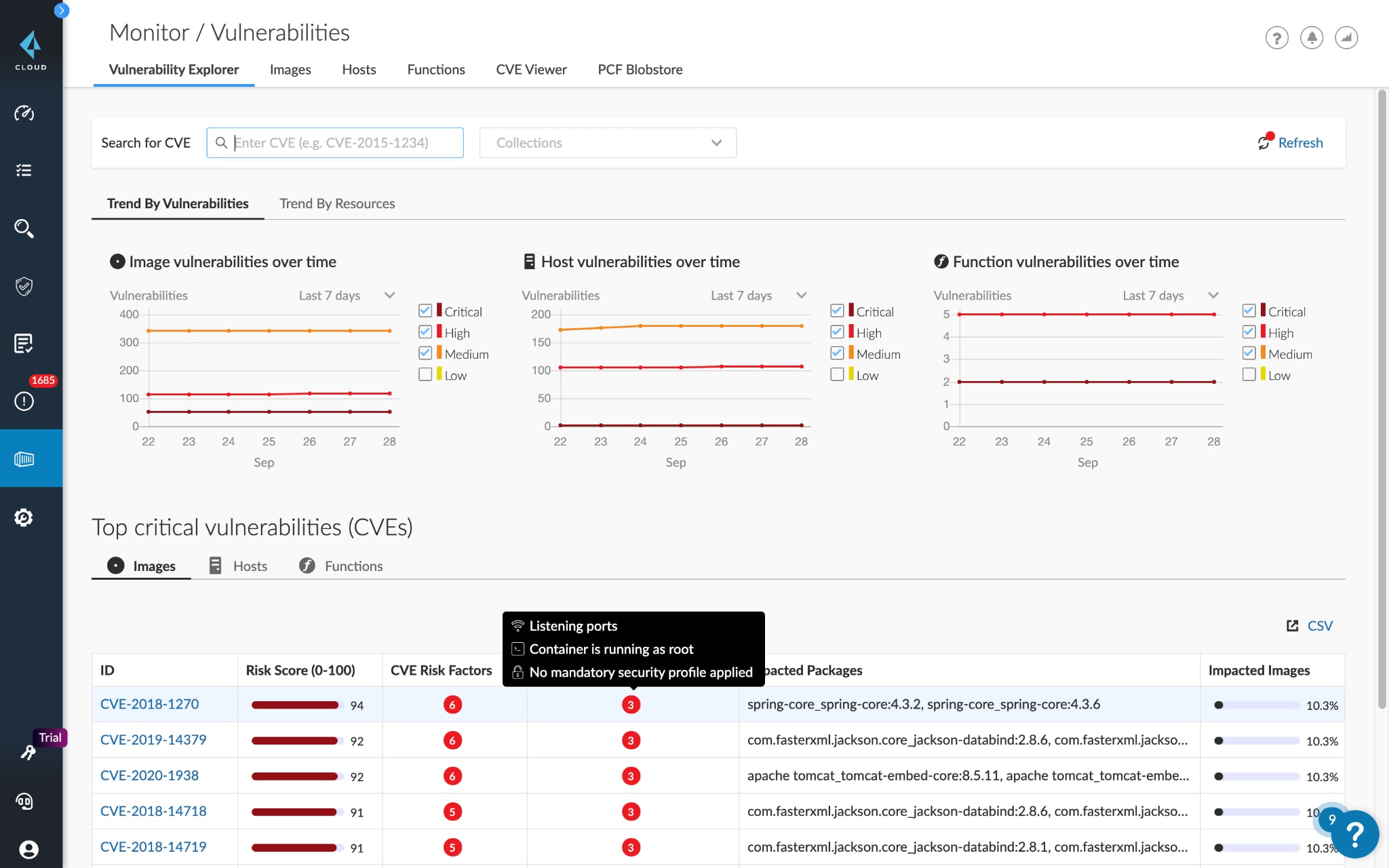Expand the sidebar with the blue arrow
This screenshot has width=1389, height=868.
[61, 10]
